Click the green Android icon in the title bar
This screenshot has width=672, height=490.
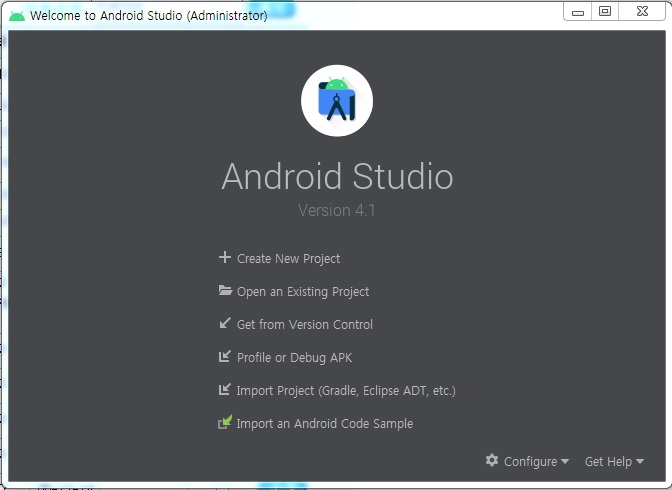17,16
